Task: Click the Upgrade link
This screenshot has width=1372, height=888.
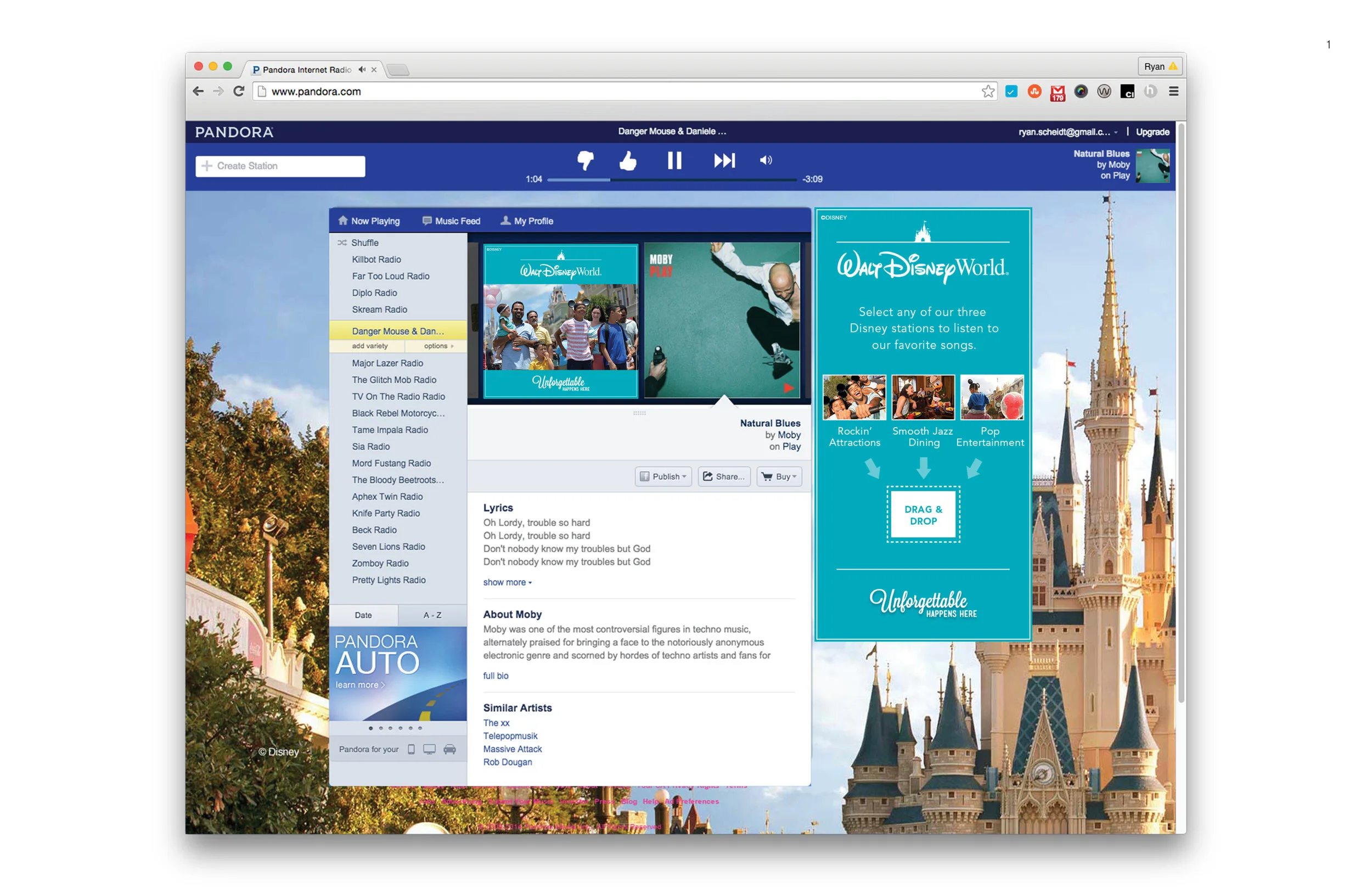Action: point(1152,132)
